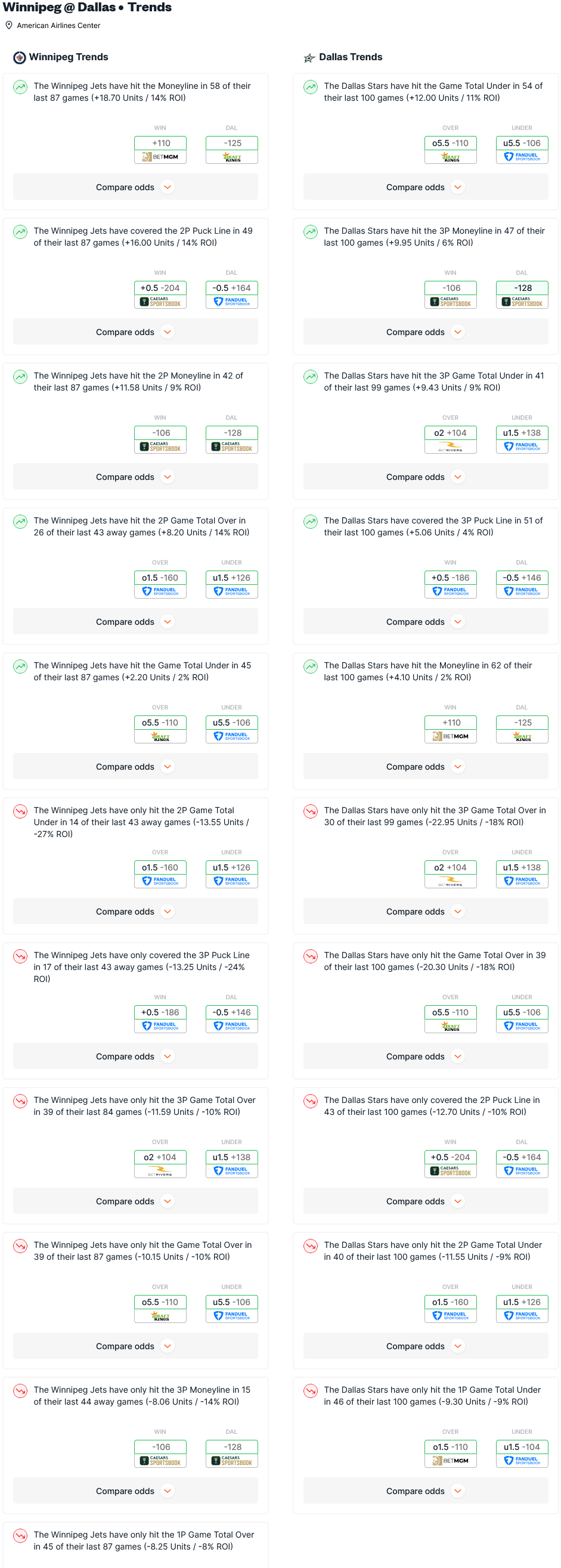Open Compare odds under Stars 2P Puck Line trend
The height and width of the screenshot is (1568, 561).
pos(425,1201)
